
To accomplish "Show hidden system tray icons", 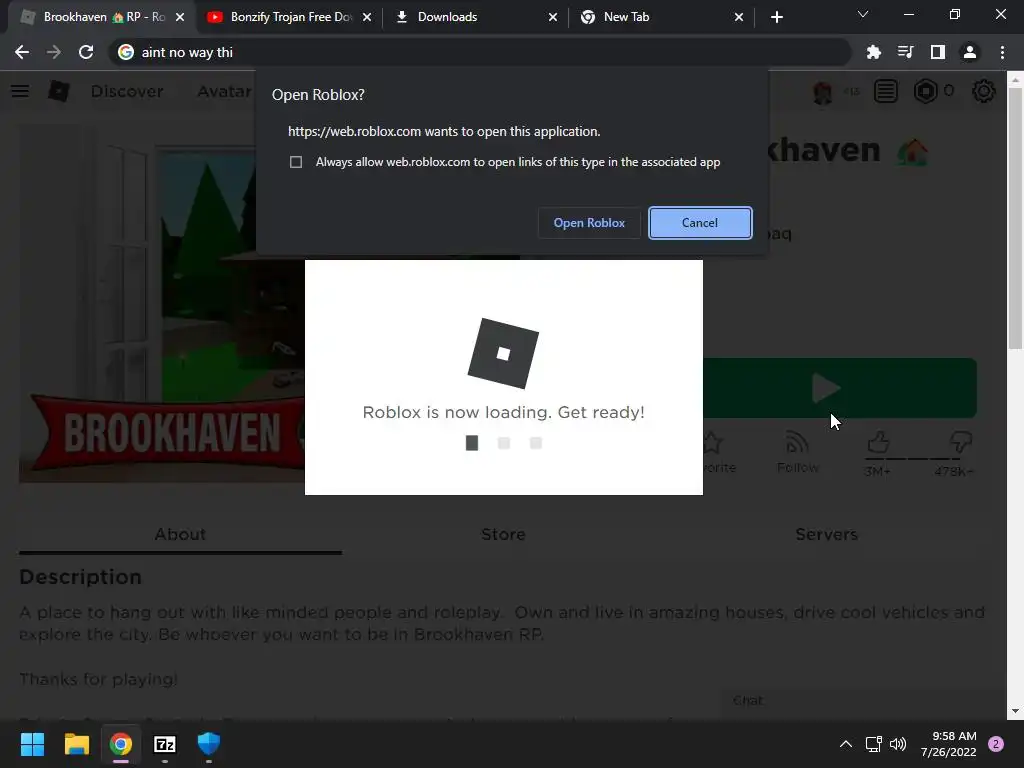I will [846, 744].
